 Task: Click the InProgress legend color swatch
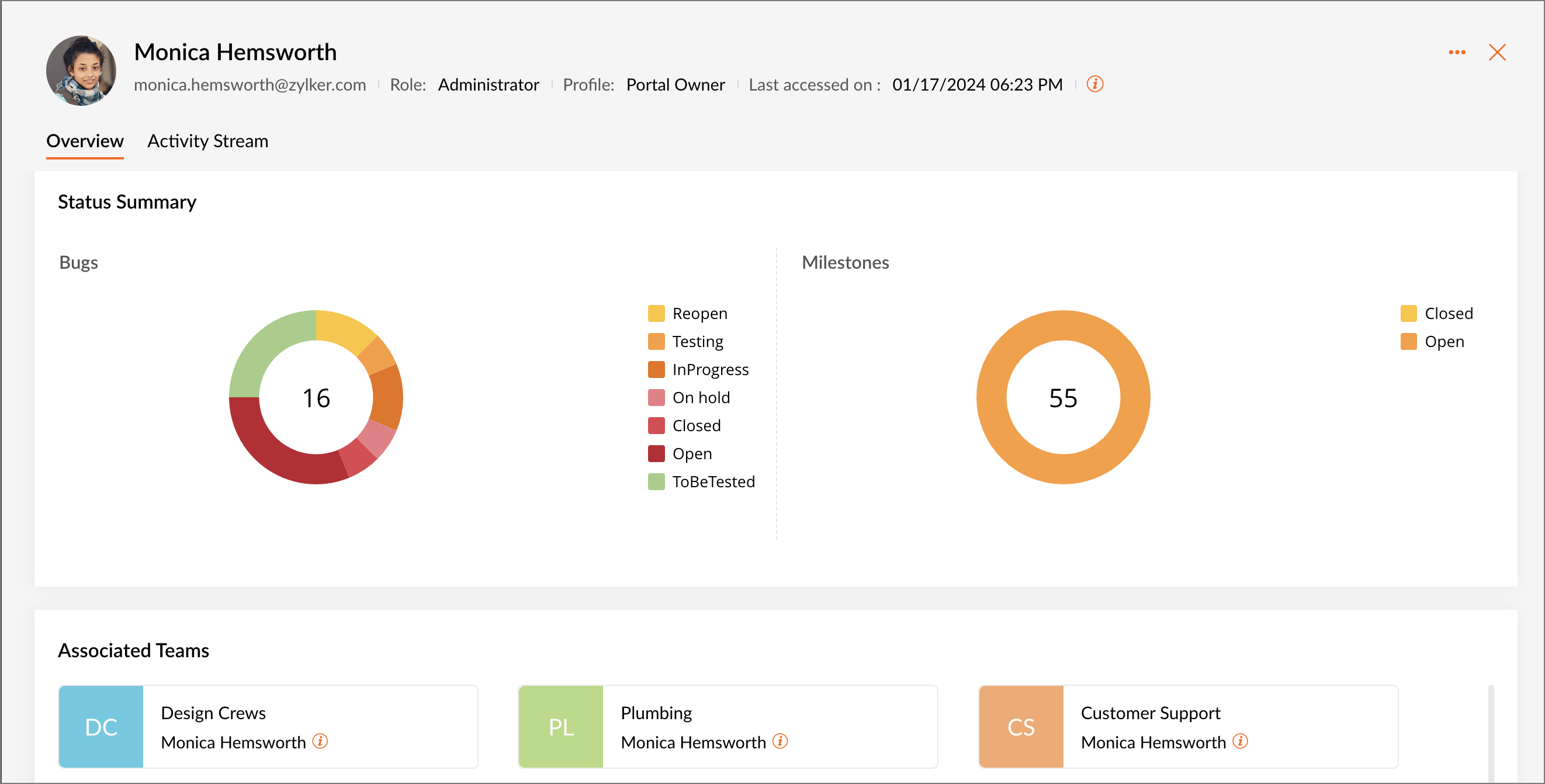click(x=656, y=369)
